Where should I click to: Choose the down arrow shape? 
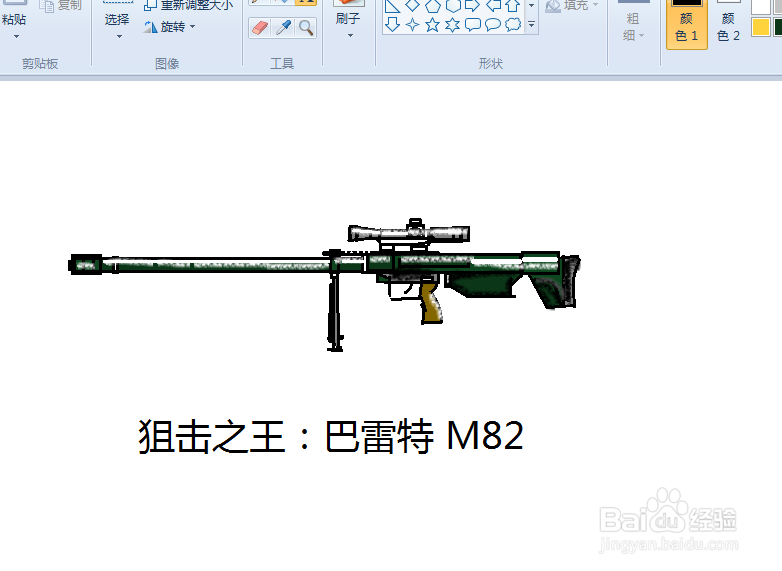393,24
